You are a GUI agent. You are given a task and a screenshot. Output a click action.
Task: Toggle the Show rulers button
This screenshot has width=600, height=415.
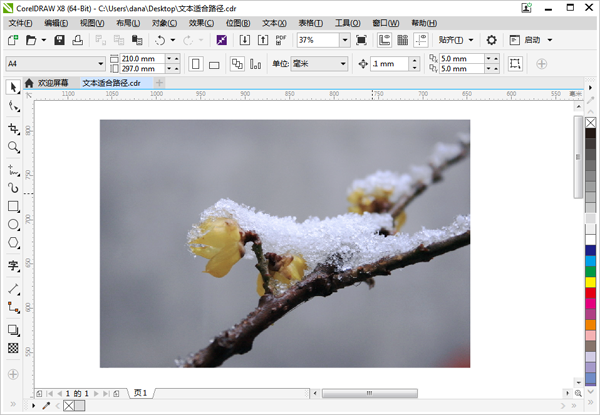pos(385,40)
